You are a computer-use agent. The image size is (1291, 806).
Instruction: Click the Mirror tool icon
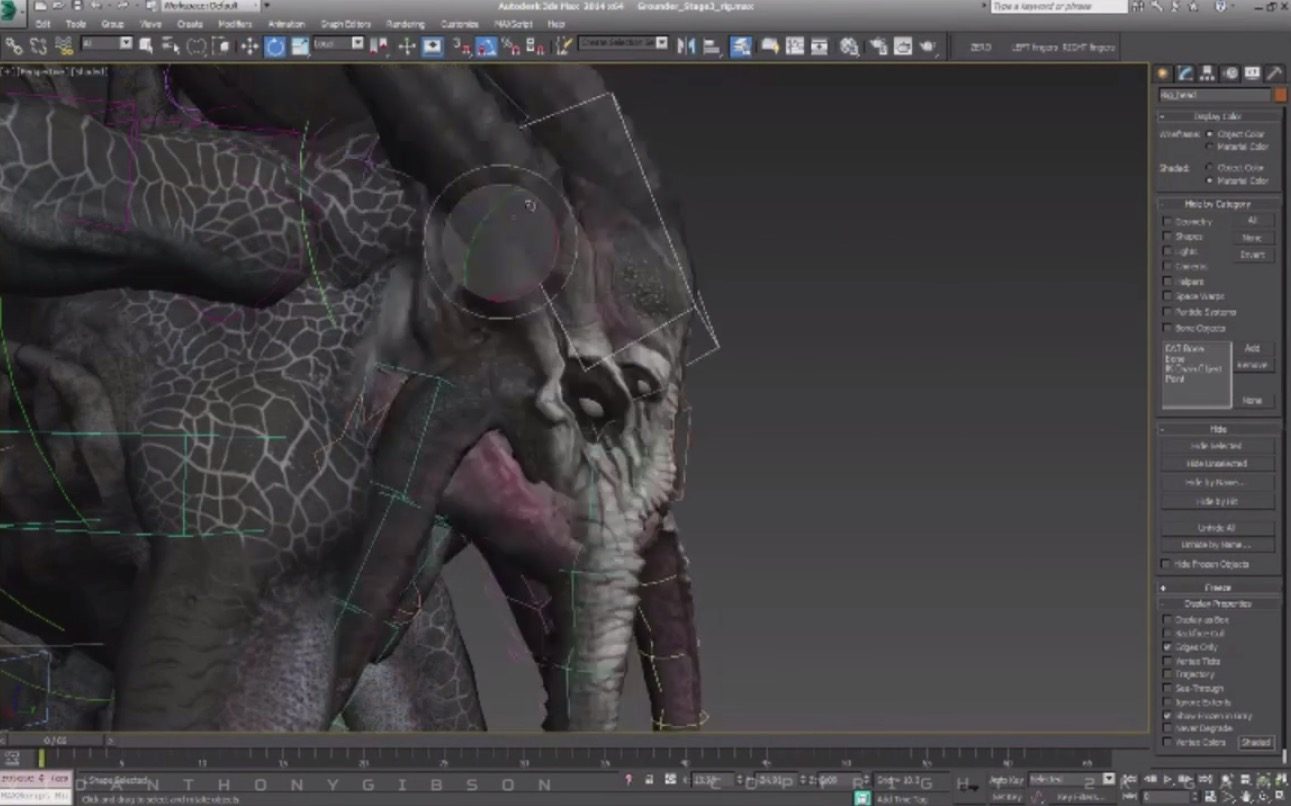[686, 46]
